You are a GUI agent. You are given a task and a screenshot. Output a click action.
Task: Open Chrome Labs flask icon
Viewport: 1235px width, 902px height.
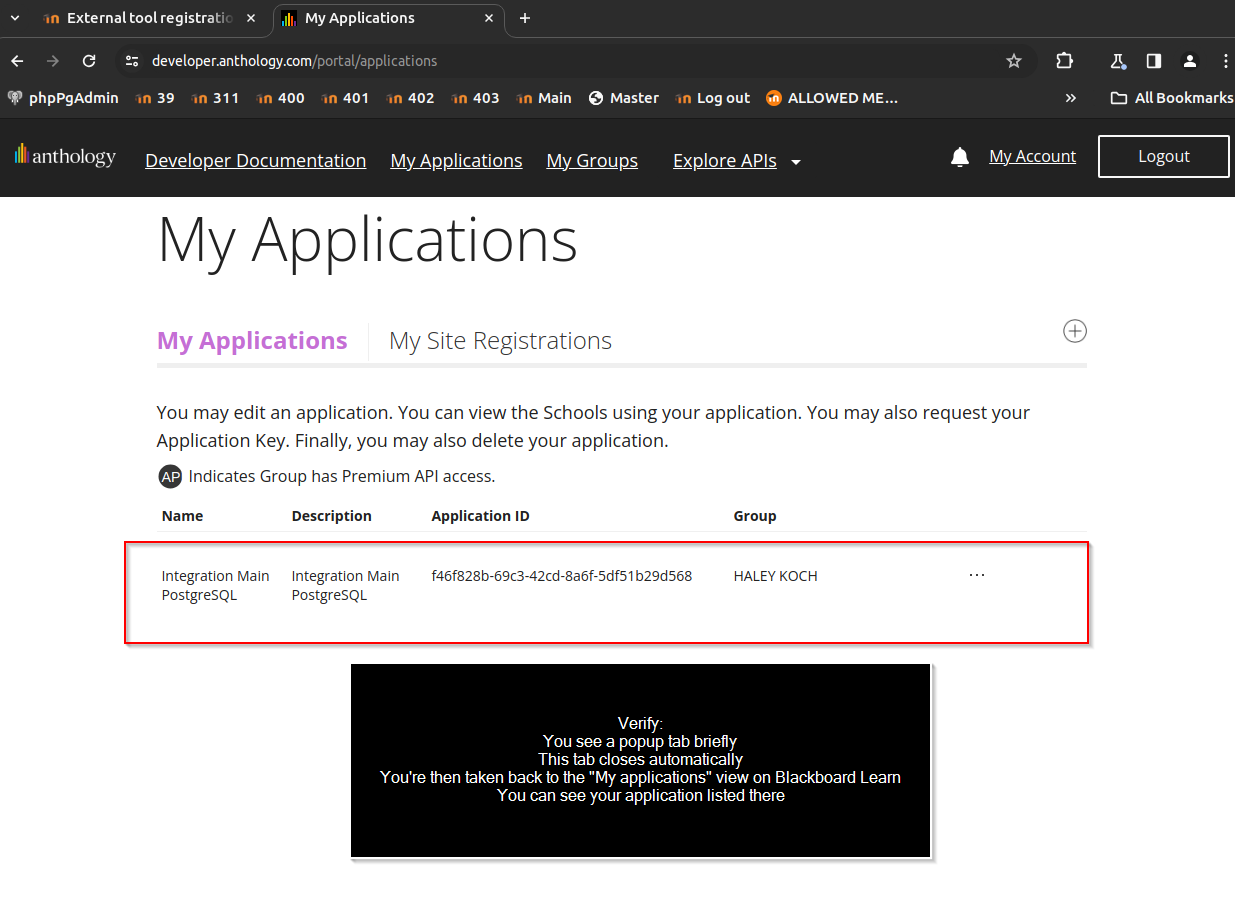click(x=1118, y=61)
